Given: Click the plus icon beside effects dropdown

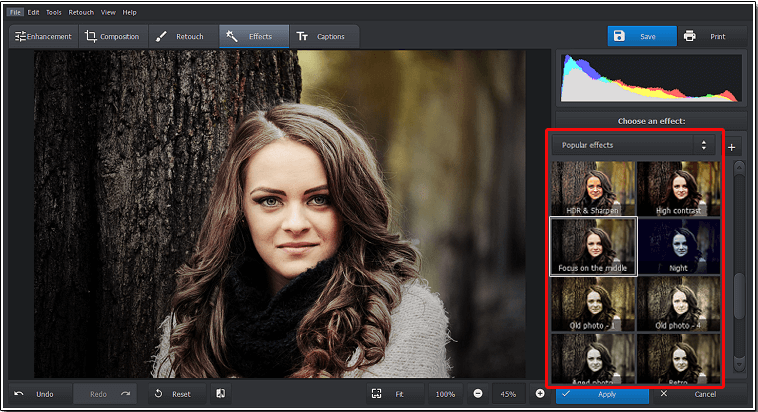Looking at the screenshot, I should (x=731, y=147).
